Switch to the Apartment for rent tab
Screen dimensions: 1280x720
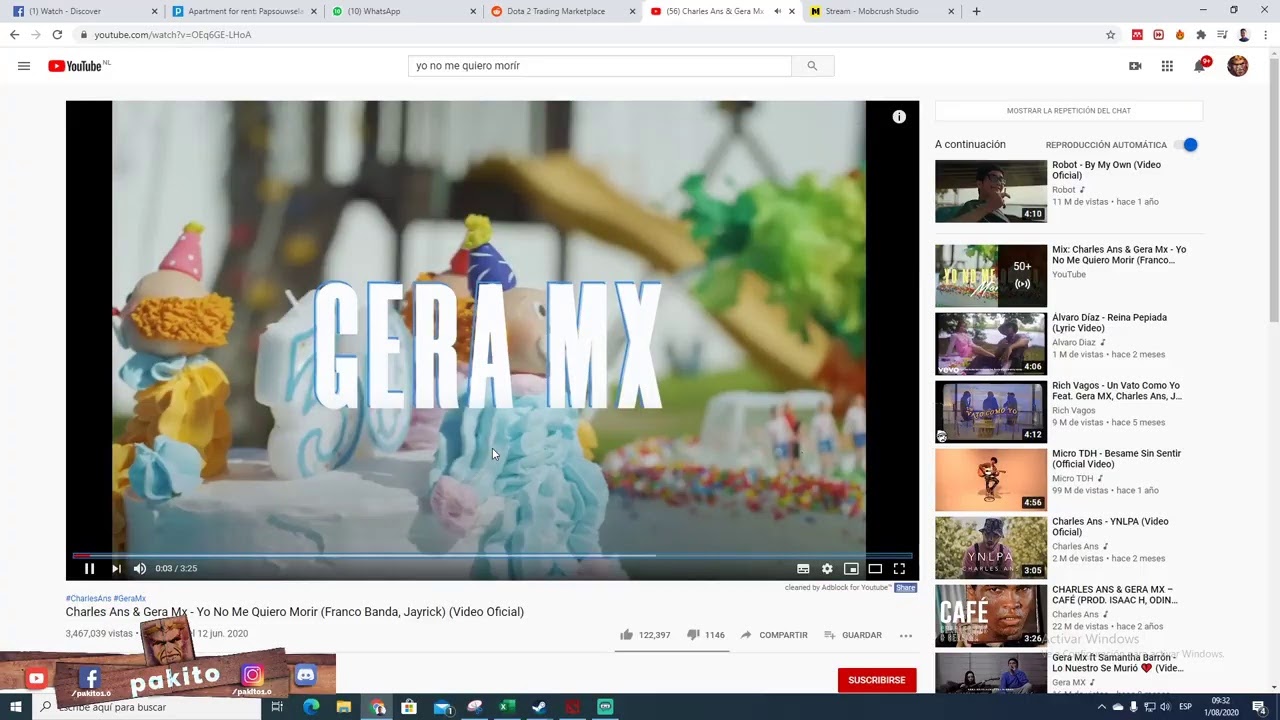point(244,11)
